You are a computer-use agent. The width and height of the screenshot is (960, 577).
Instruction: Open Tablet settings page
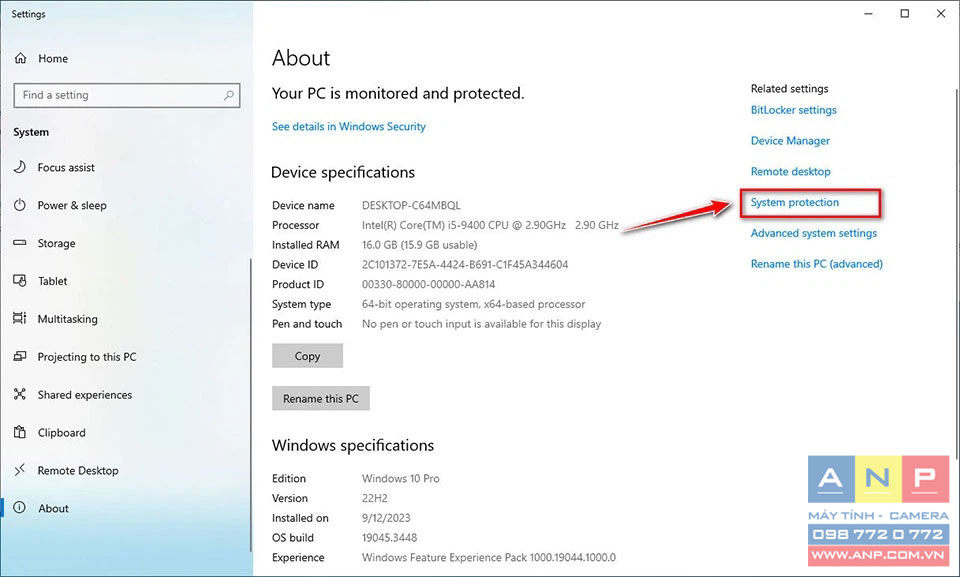pos(53,281)
